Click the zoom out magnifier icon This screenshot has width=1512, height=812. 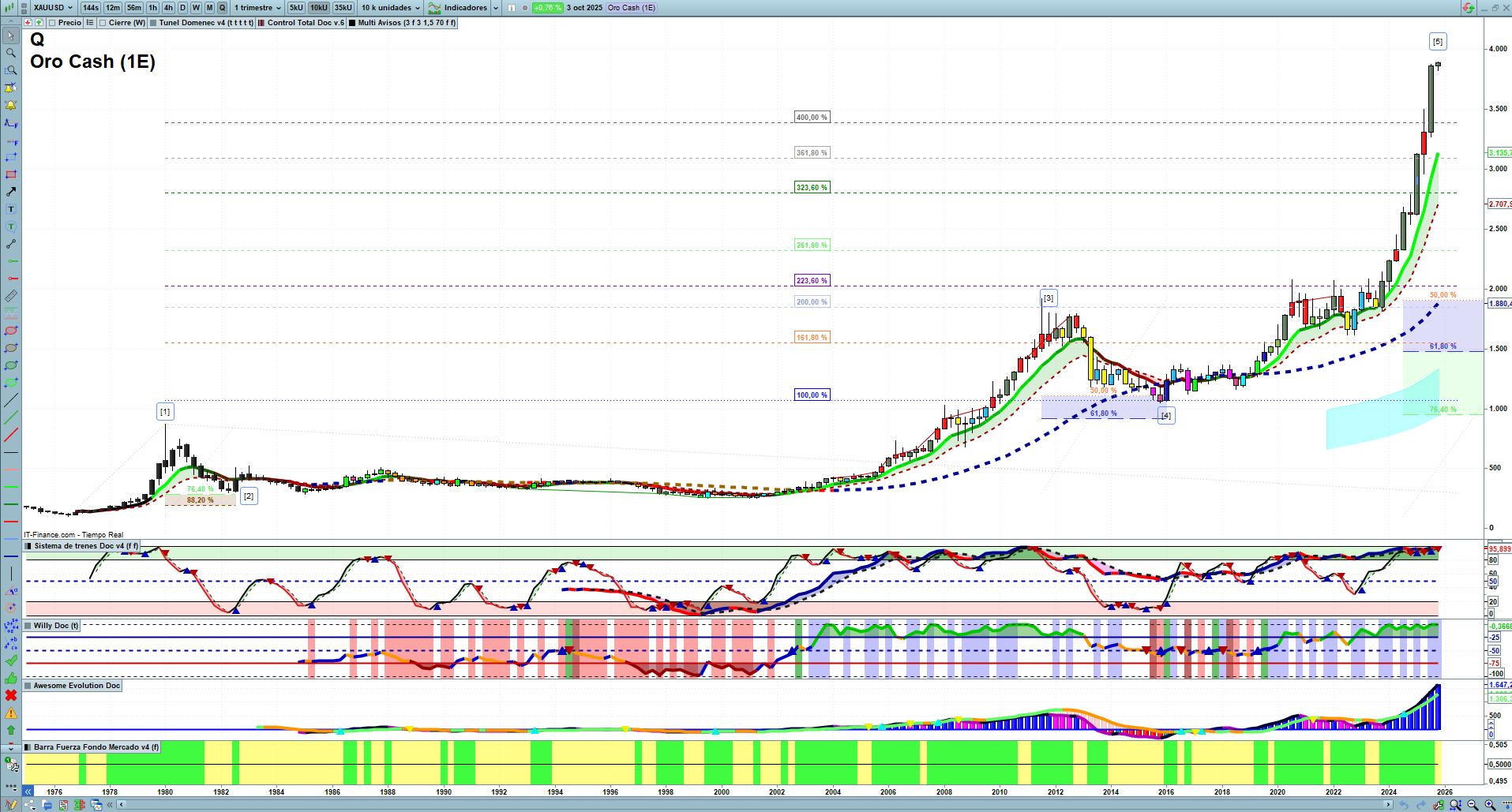(1473, 805)
